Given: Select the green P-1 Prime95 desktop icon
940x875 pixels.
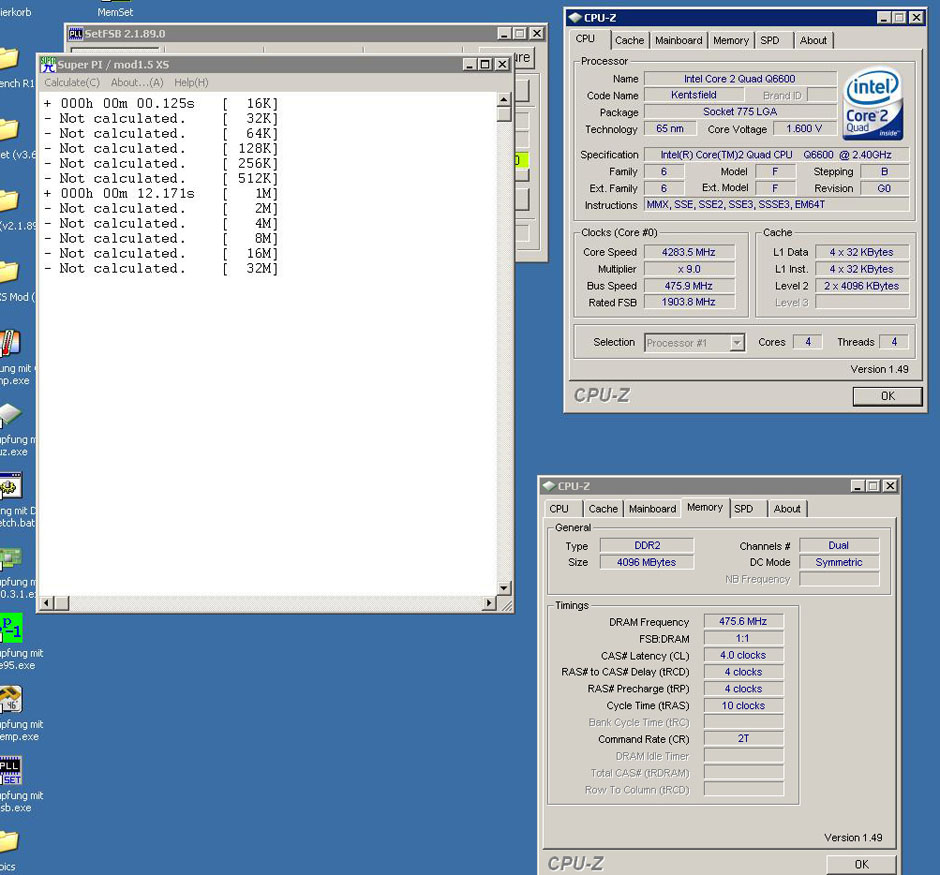Looking at the screenshot, I should click(11, 627).
